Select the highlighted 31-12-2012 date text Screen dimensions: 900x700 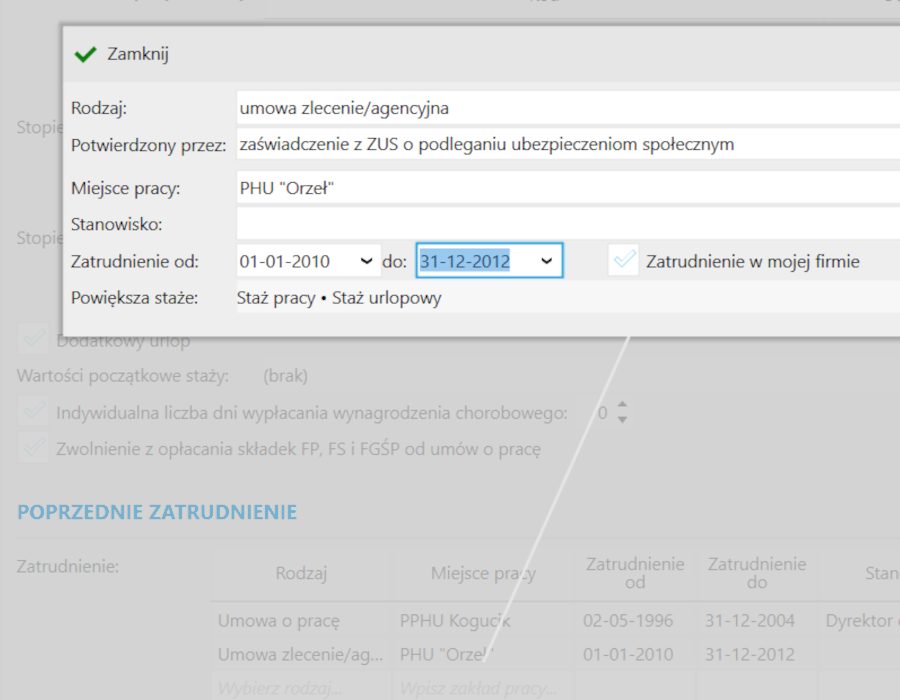pos(465,262)
